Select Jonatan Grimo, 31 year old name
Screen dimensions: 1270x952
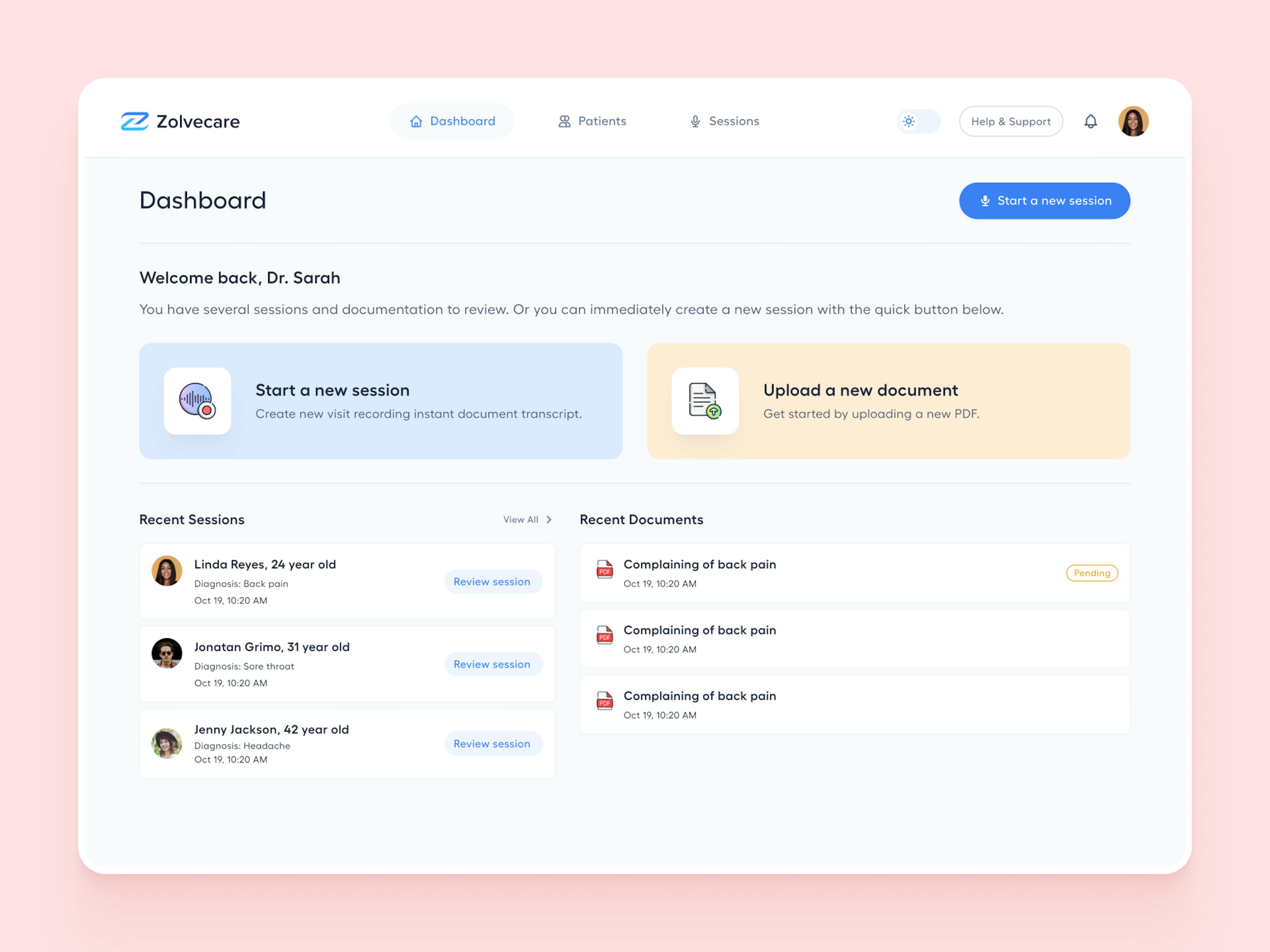pos(272,647)
